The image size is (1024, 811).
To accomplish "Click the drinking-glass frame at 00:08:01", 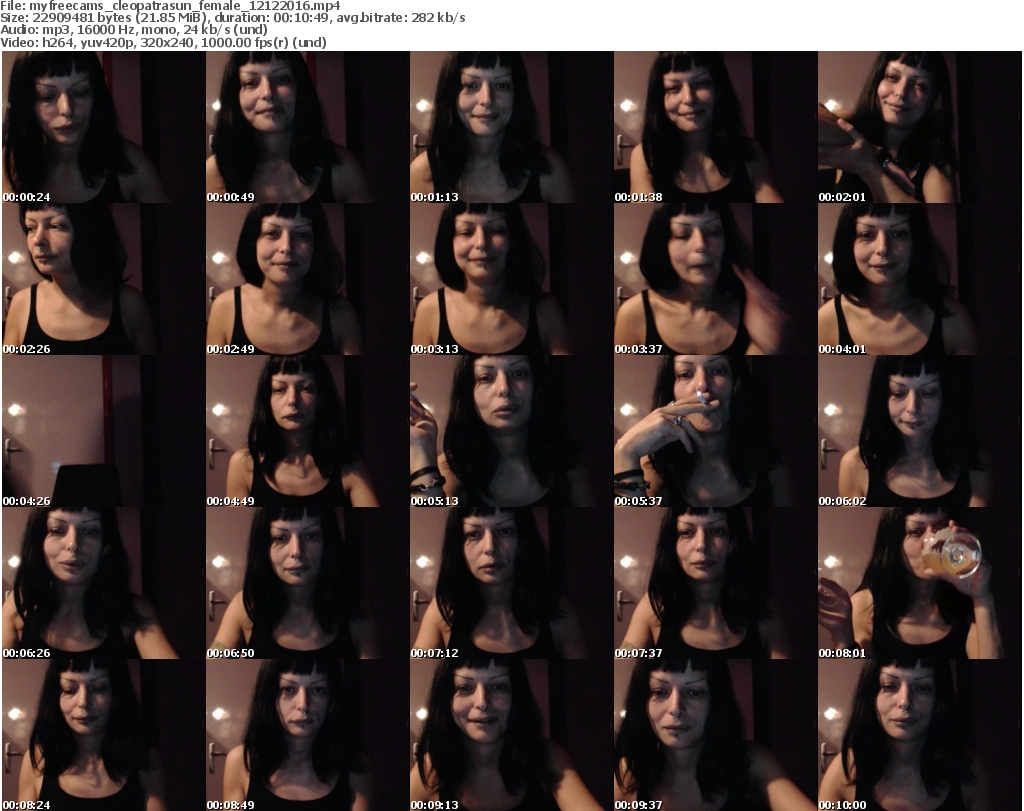I will pos(920,583).
